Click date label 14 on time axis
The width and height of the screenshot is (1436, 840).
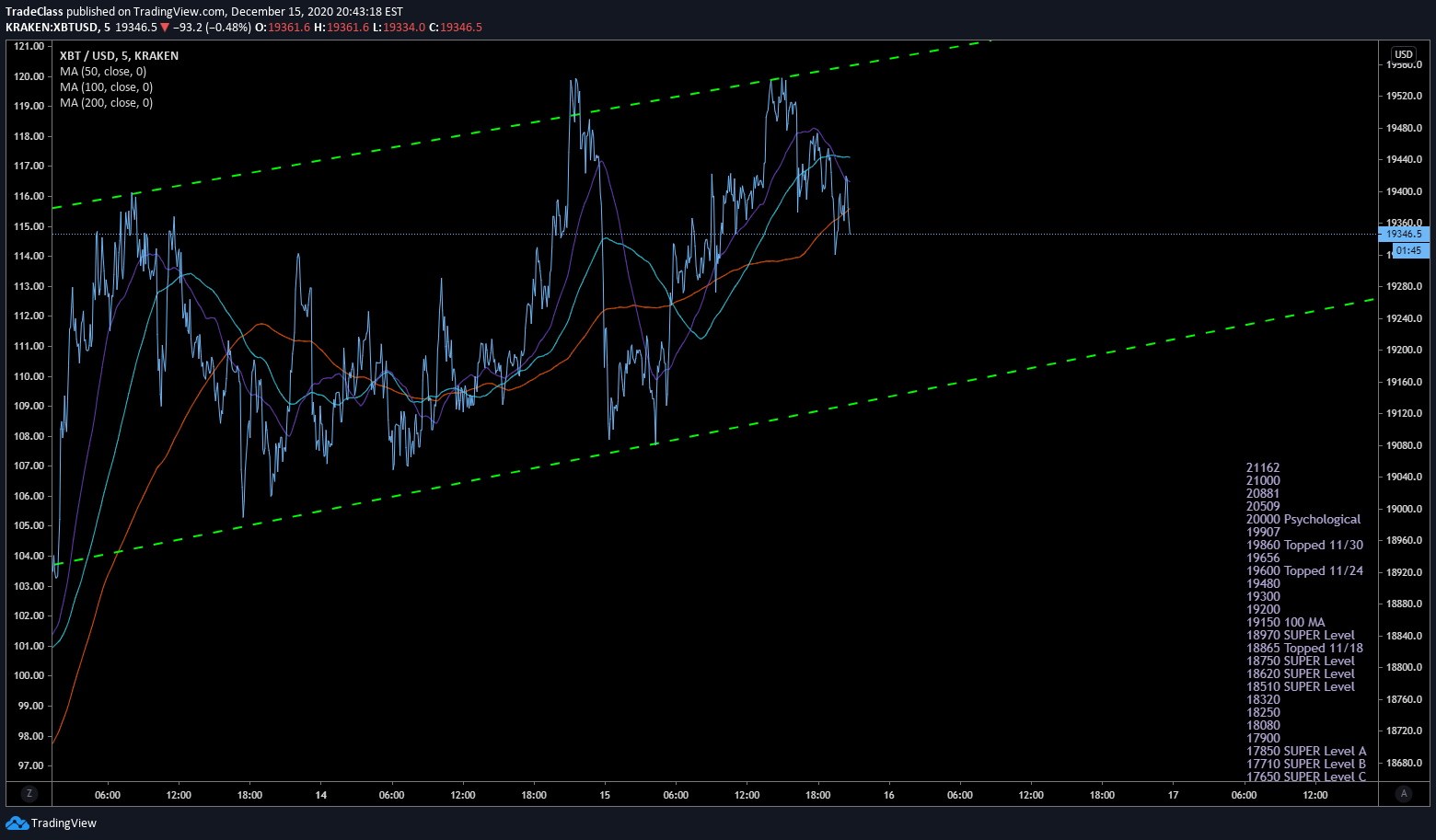[320, 795]
